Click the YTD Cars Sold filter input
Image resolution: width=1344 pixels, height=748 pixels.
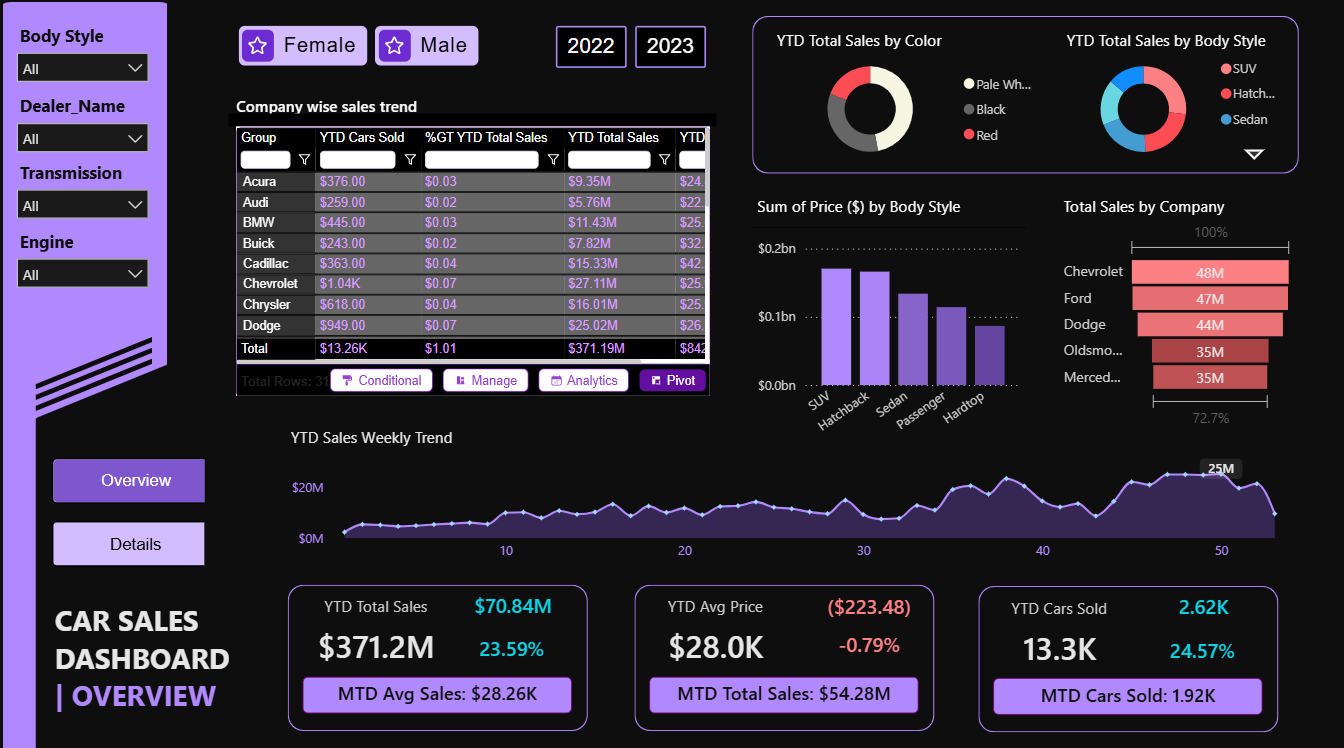click(x=358, y=159)
